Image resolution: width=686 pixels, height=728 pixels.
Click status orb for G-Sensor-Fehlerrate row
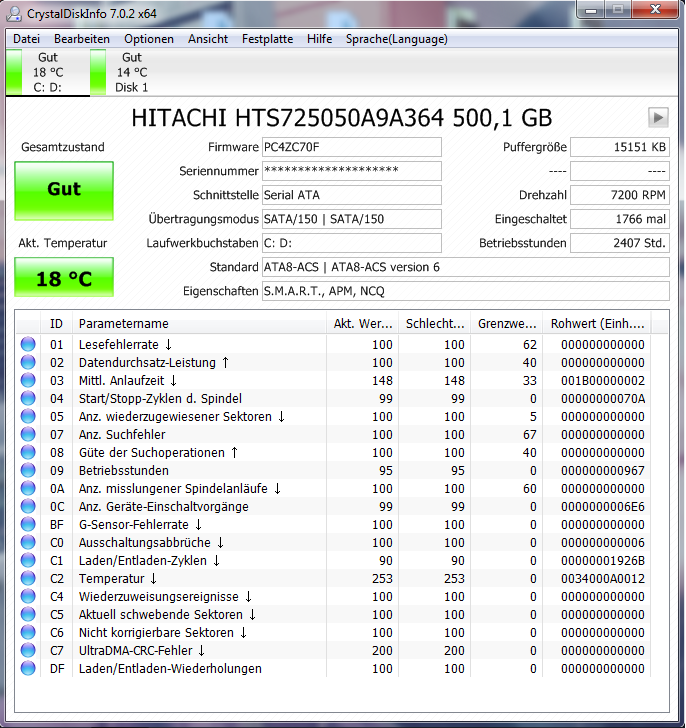[28, 524]
